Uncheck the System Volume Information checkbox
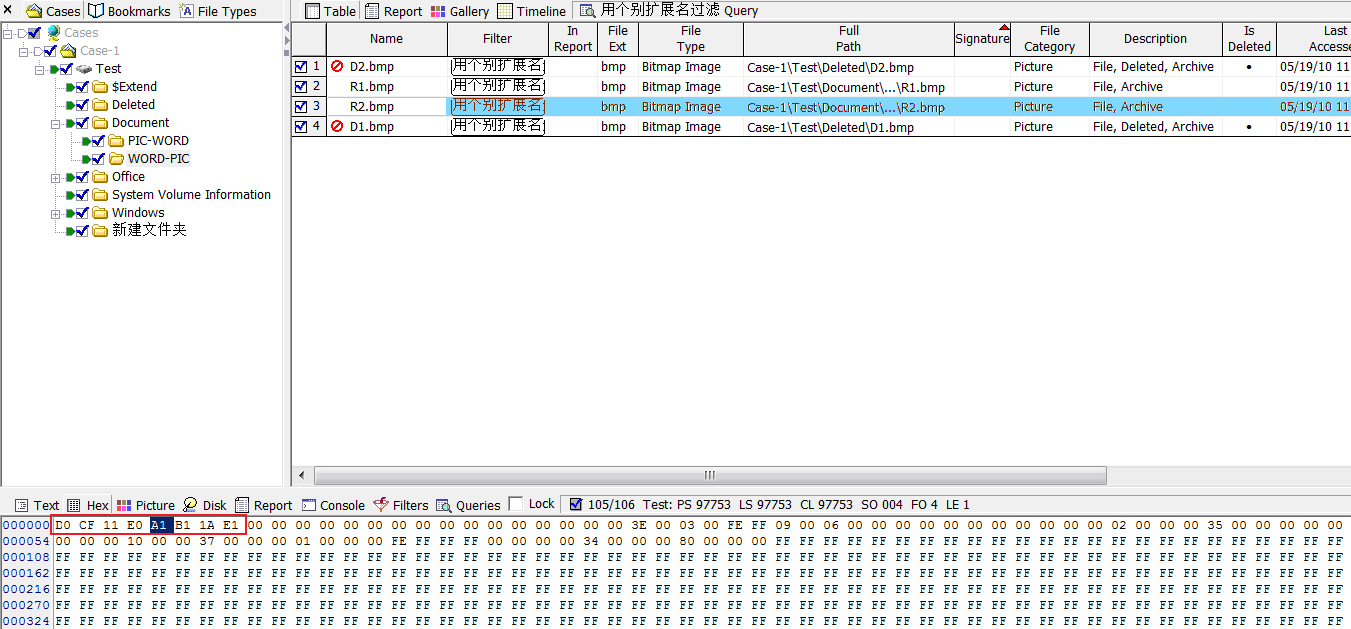 click(x=83, y=195)
